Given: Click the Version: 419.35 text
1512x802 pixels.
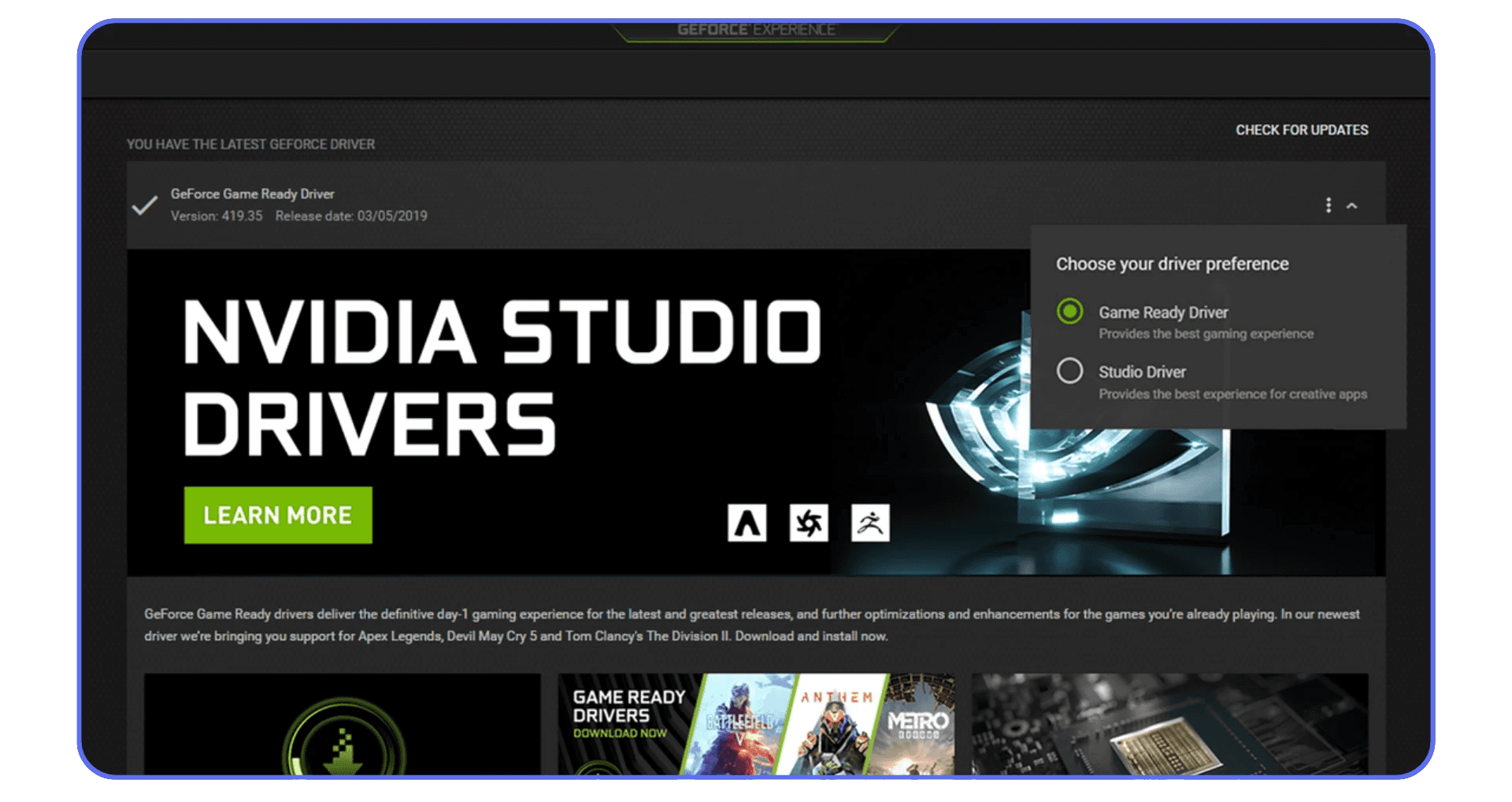Looking at the screenshot, I should coord(217,216).
